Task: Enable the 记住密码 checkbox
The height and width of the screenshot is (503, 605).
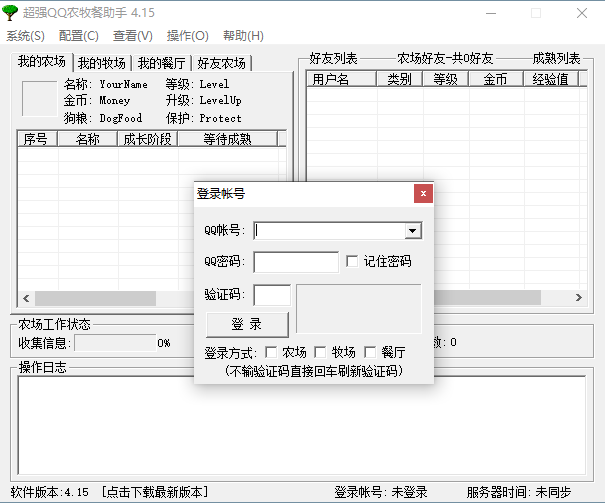Action: (x=352, y=261)
